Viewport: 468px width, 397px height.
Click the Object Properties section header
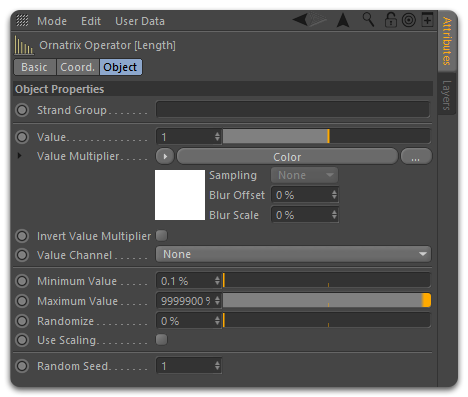coord(223,89)
